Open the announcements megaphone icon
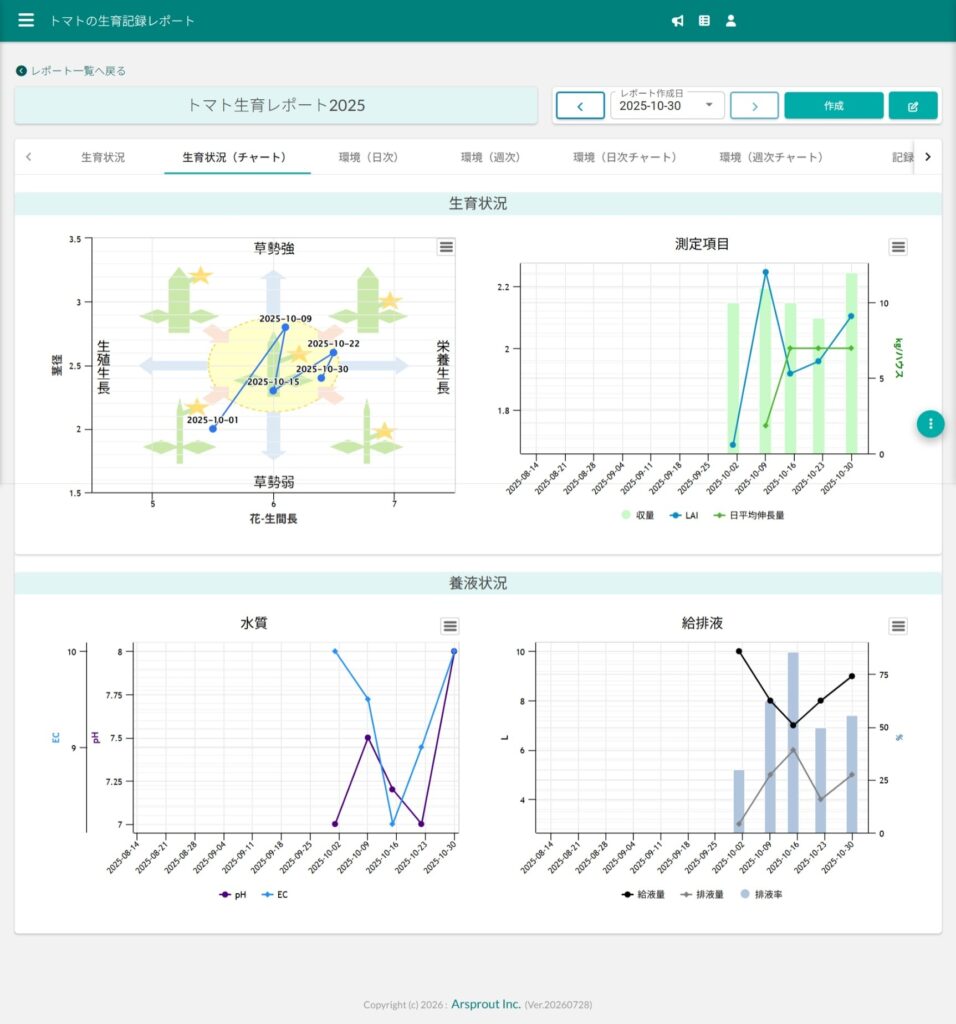 678,21
